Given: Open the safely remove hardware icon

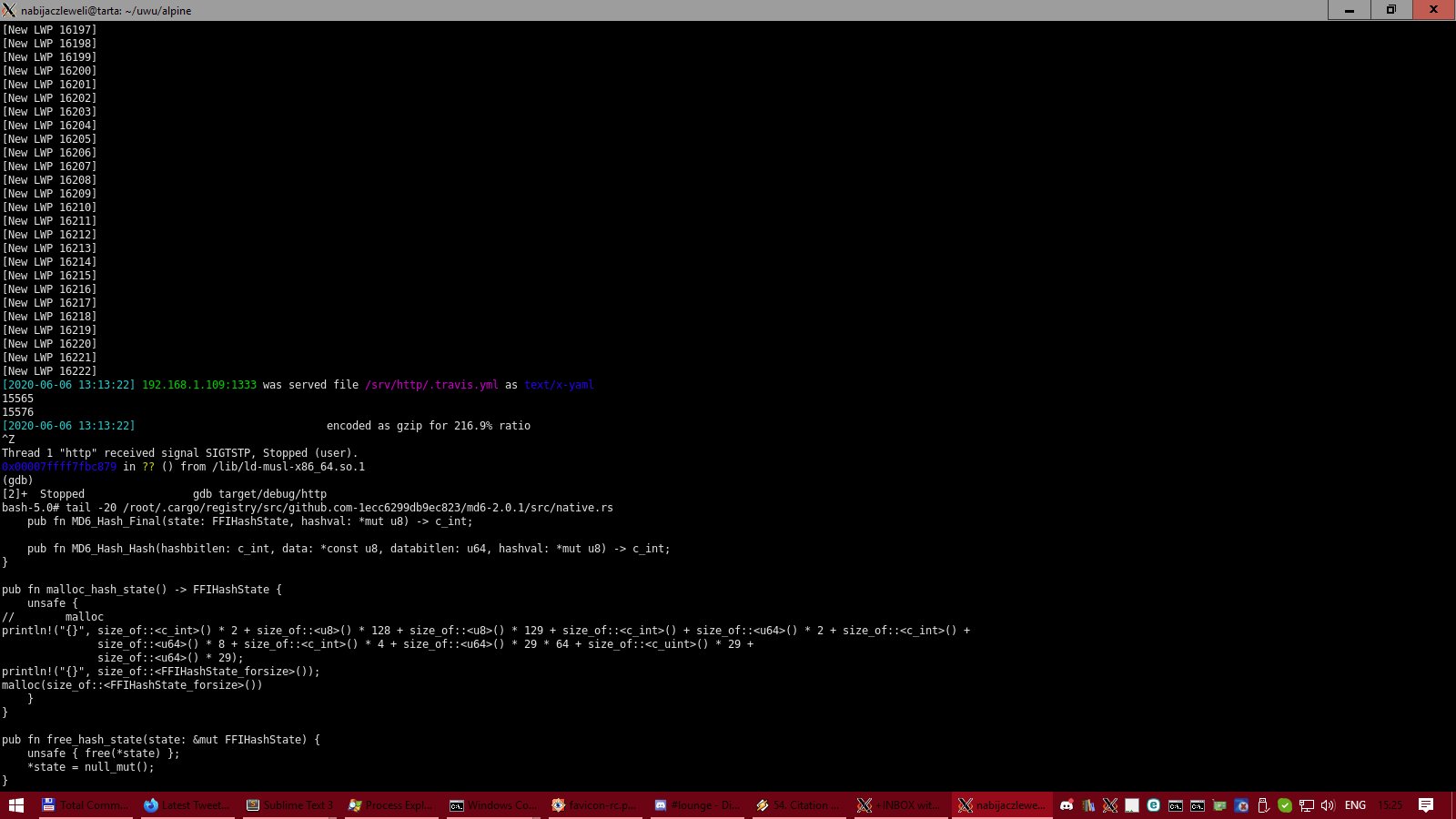Looking at the screenshot, I should (1263, 805).
